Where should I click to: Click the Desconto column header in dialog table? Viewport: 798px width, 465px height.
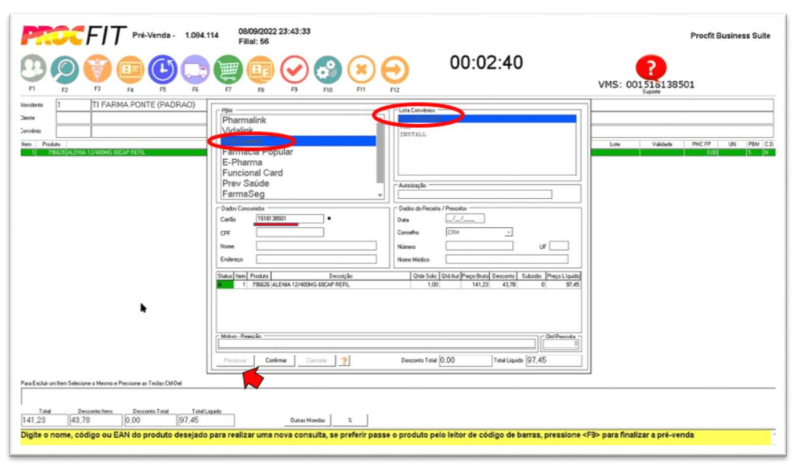point(503,276)
